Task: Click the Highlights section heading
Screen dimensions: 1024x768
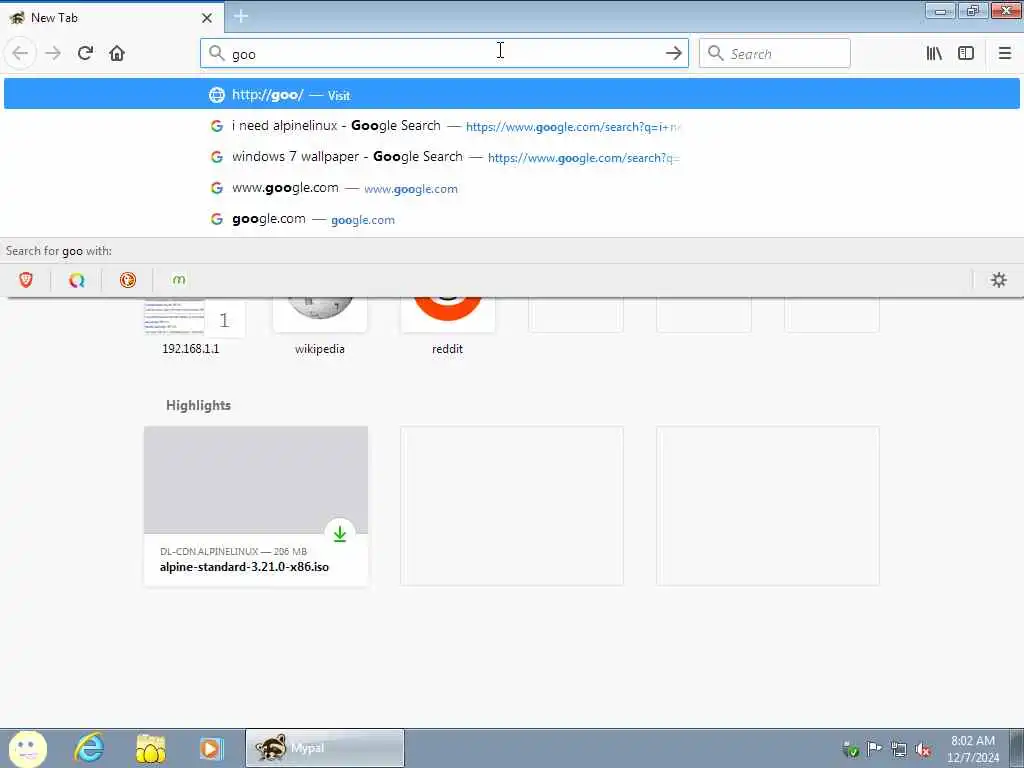Action: coord(199,405)
